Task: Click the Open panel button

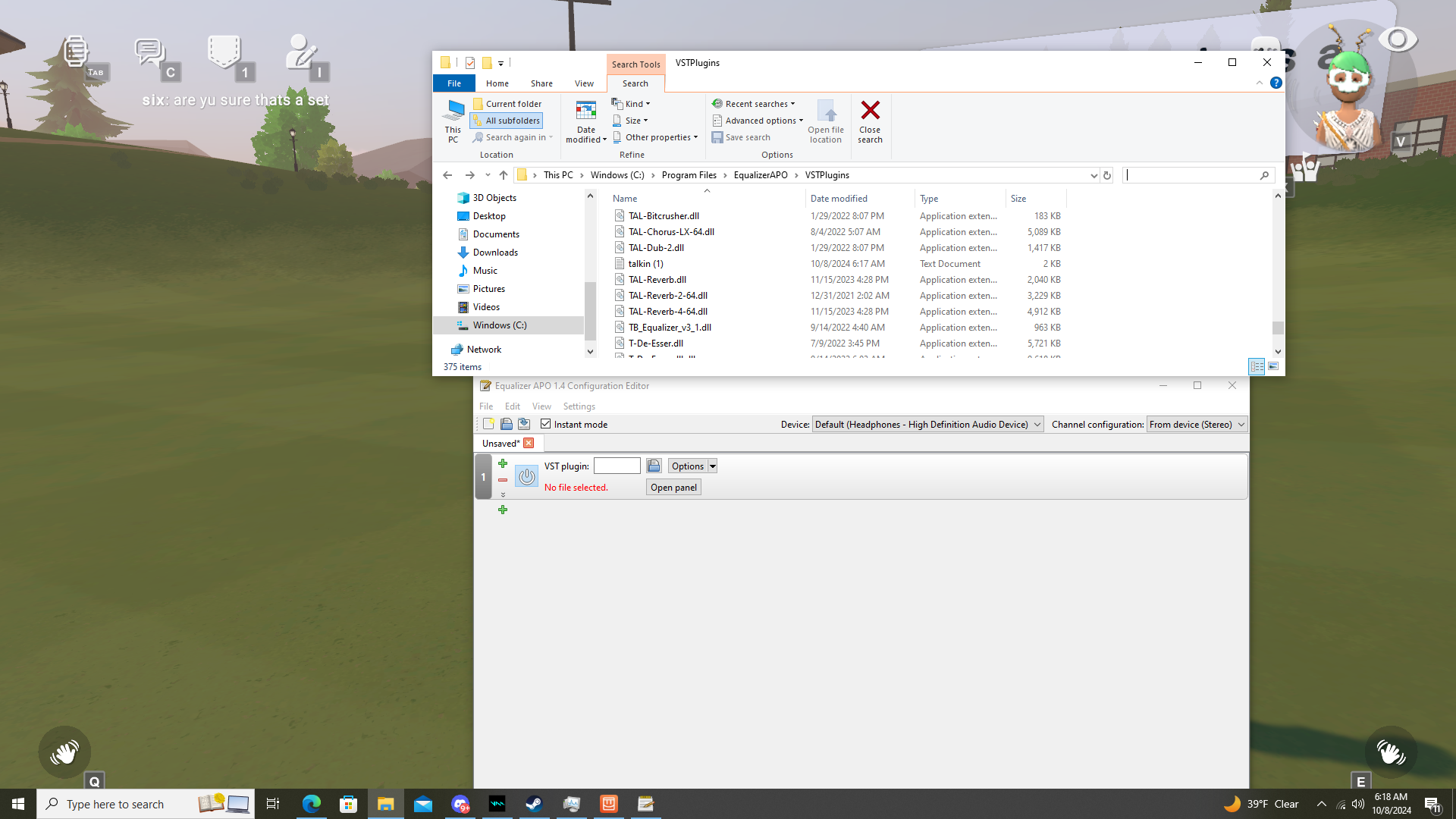Action: tap(673, 487)
